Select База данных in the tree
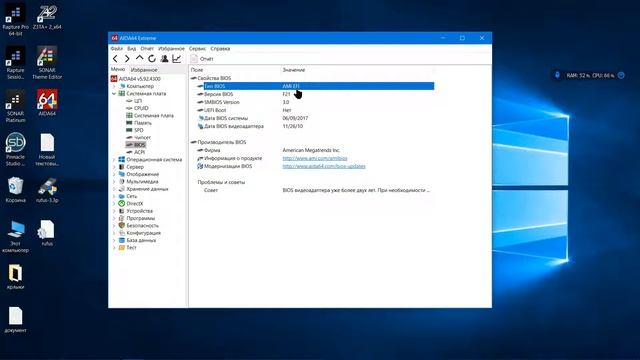The image size is (640, 360). (141, 240)
